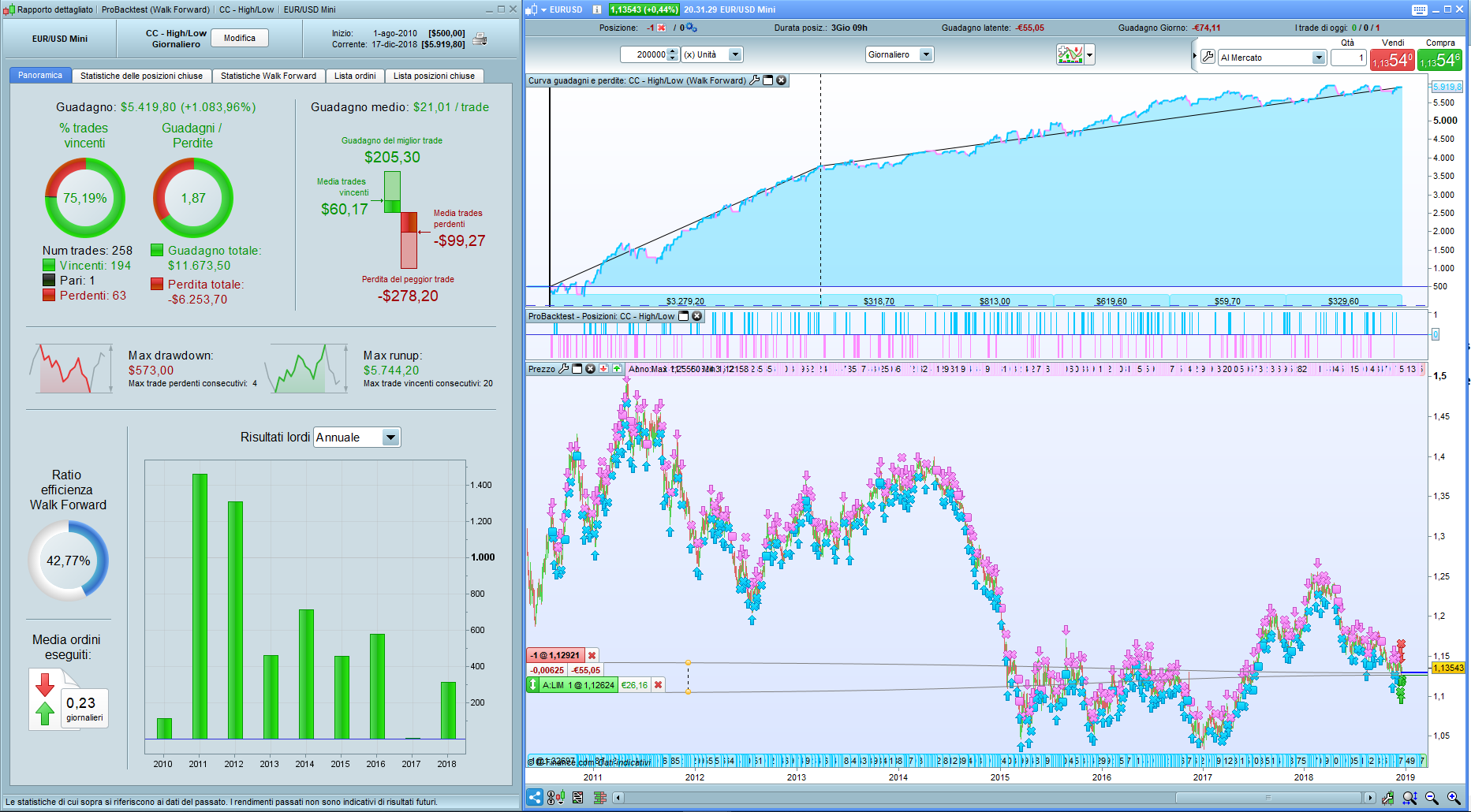Click the Max drawdown $573,00 value
Image resolution: width=1471 pixels, height=812 pixels.
pos(151,371)
